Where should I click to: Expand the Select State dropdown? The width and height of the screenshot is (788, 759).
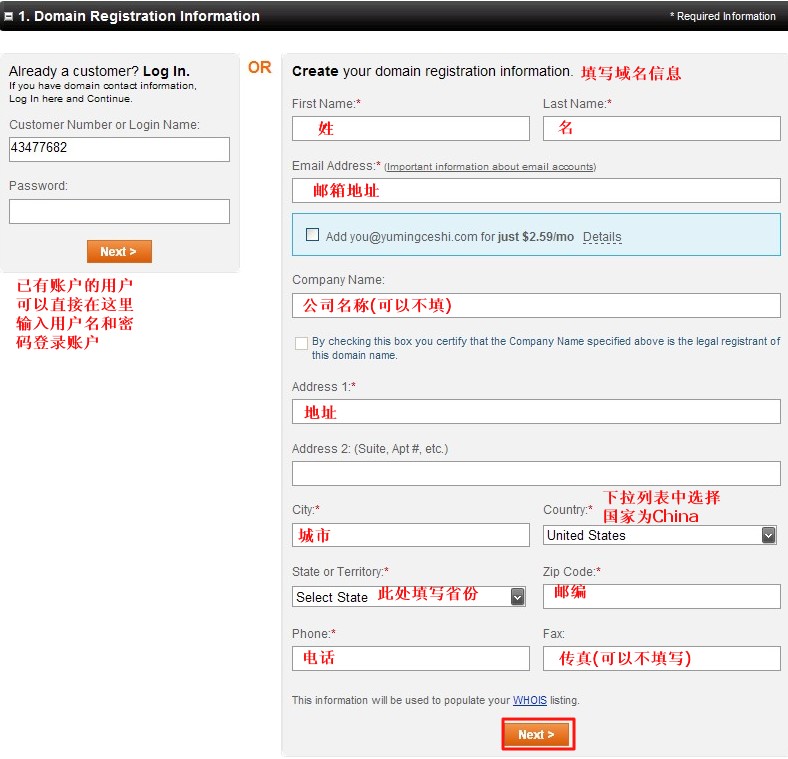(x=409, y=597)
